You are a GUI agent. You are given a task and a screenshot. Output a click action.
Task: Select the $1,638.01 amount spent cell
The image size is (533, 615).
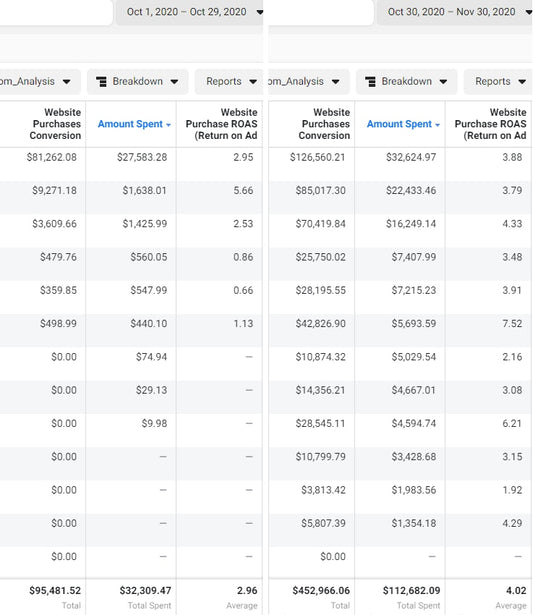tap(145, 191)
